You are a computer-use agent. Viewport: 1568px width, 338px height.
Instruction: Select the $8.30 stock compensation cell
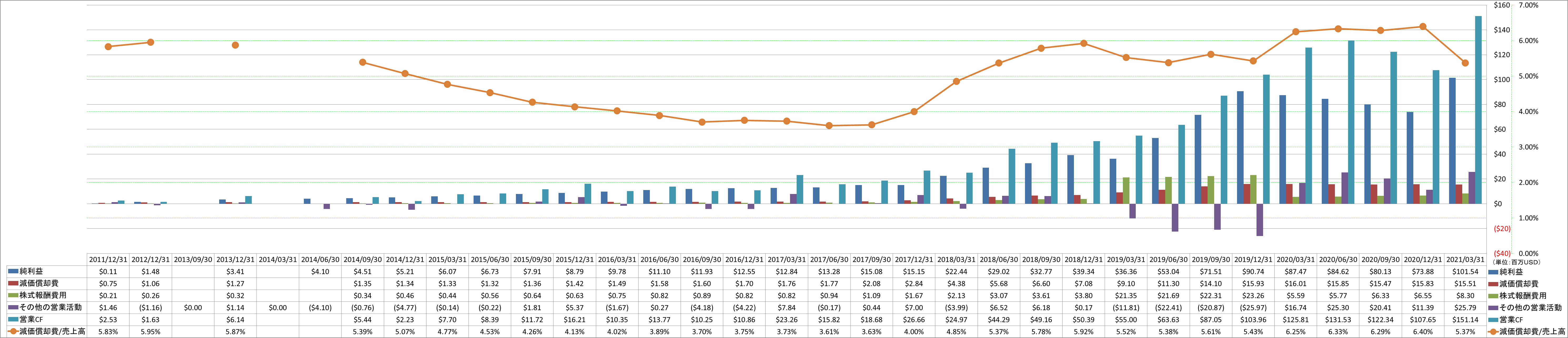pyautogui.click(x=1465, y=295)
